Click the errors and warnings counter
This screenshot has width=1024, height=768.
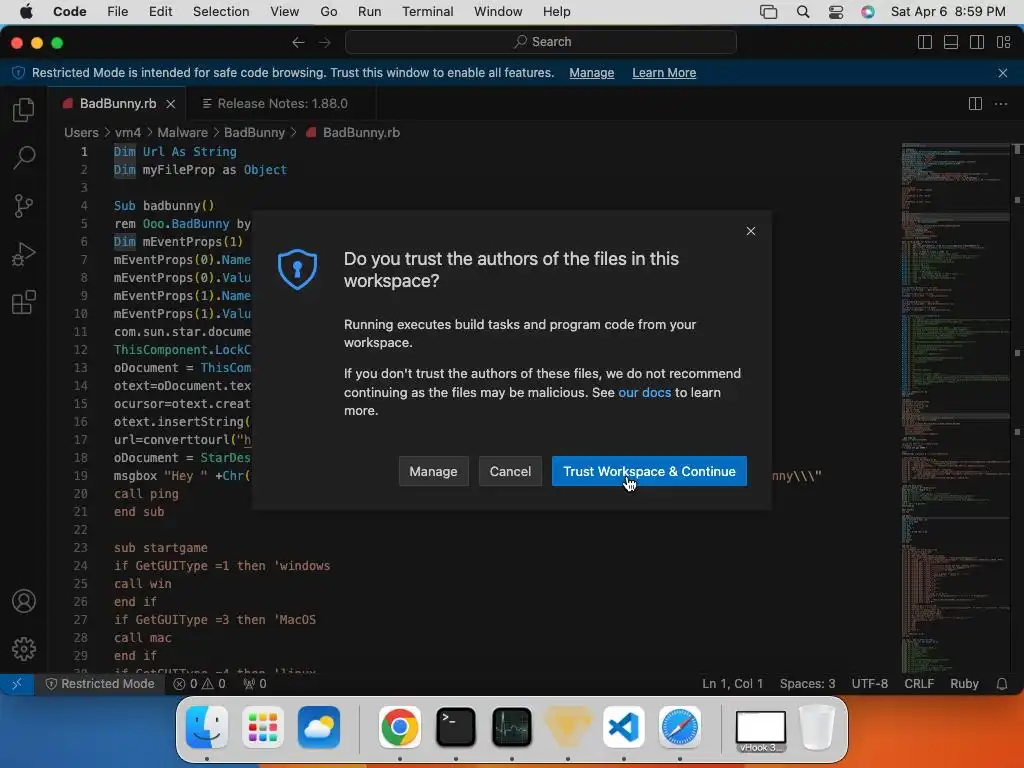tap(200, 684)
